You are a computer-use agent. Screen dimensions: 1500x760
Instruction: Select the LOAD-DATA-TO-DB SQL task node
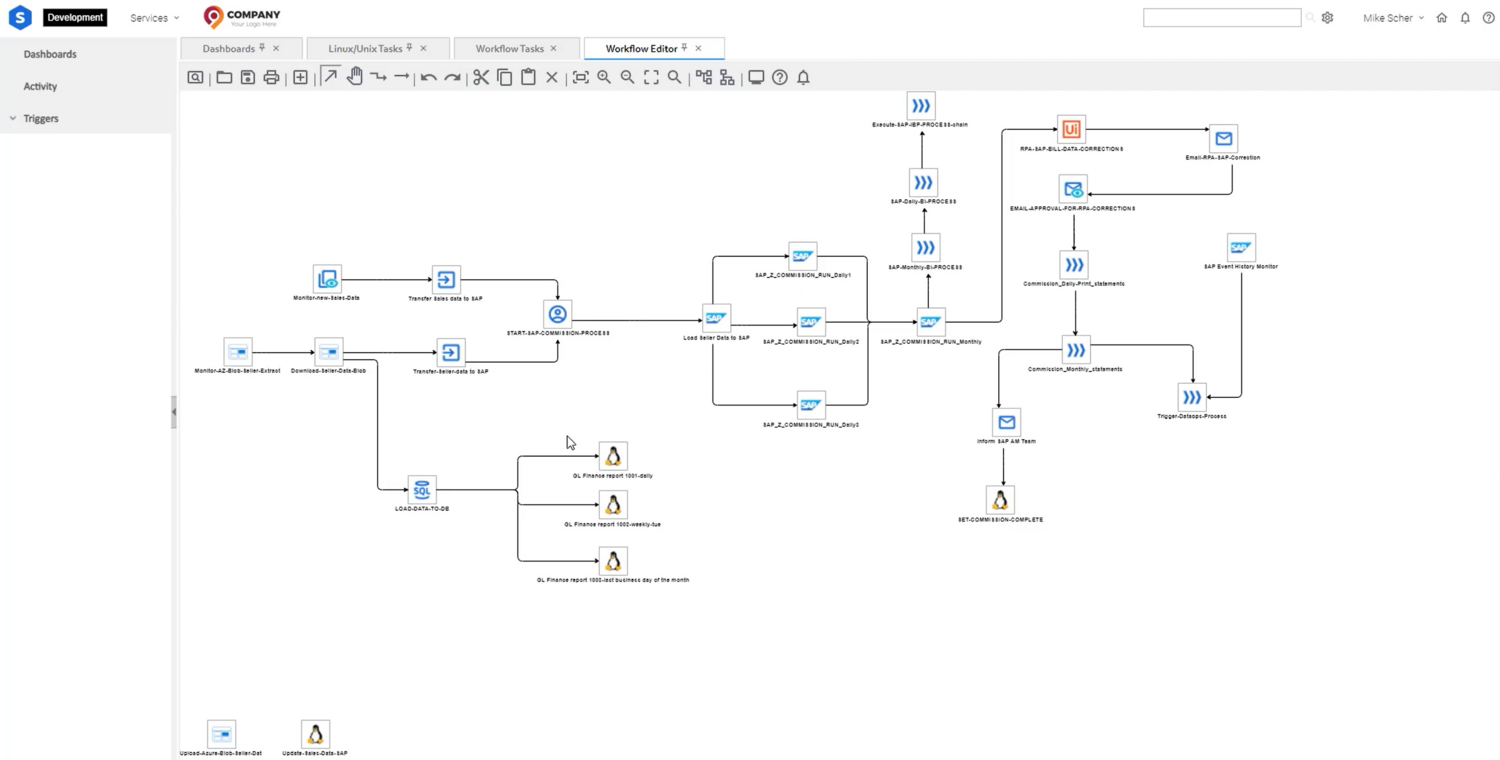422,490
